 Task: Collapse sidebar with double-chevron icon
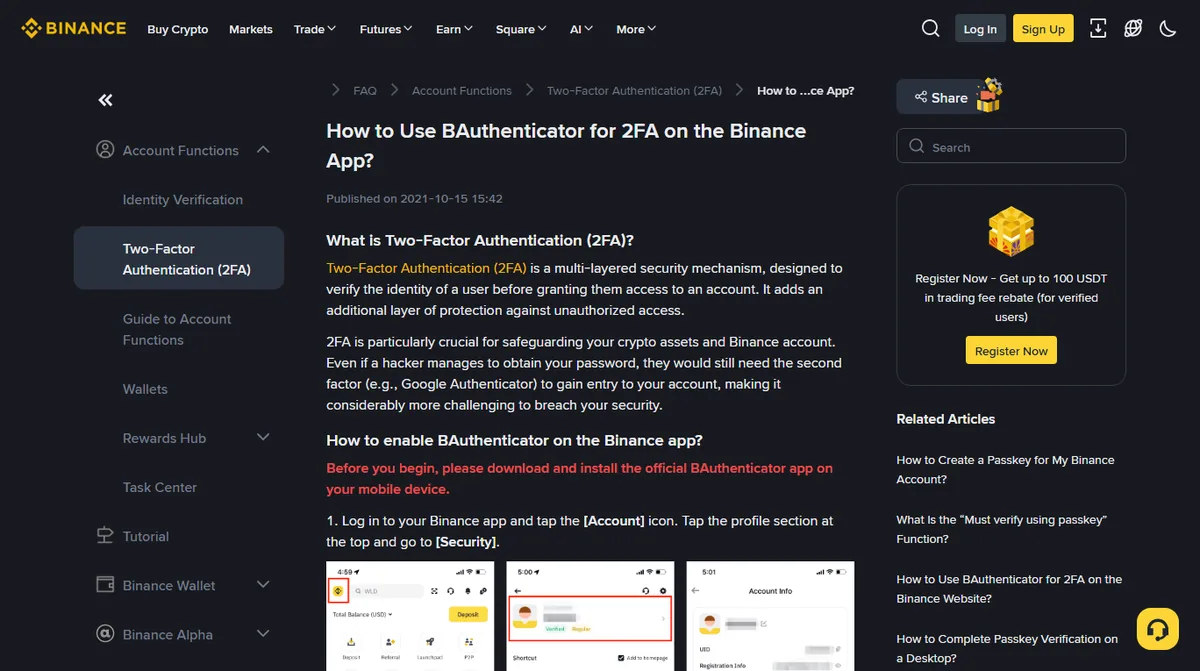(105, 100)
